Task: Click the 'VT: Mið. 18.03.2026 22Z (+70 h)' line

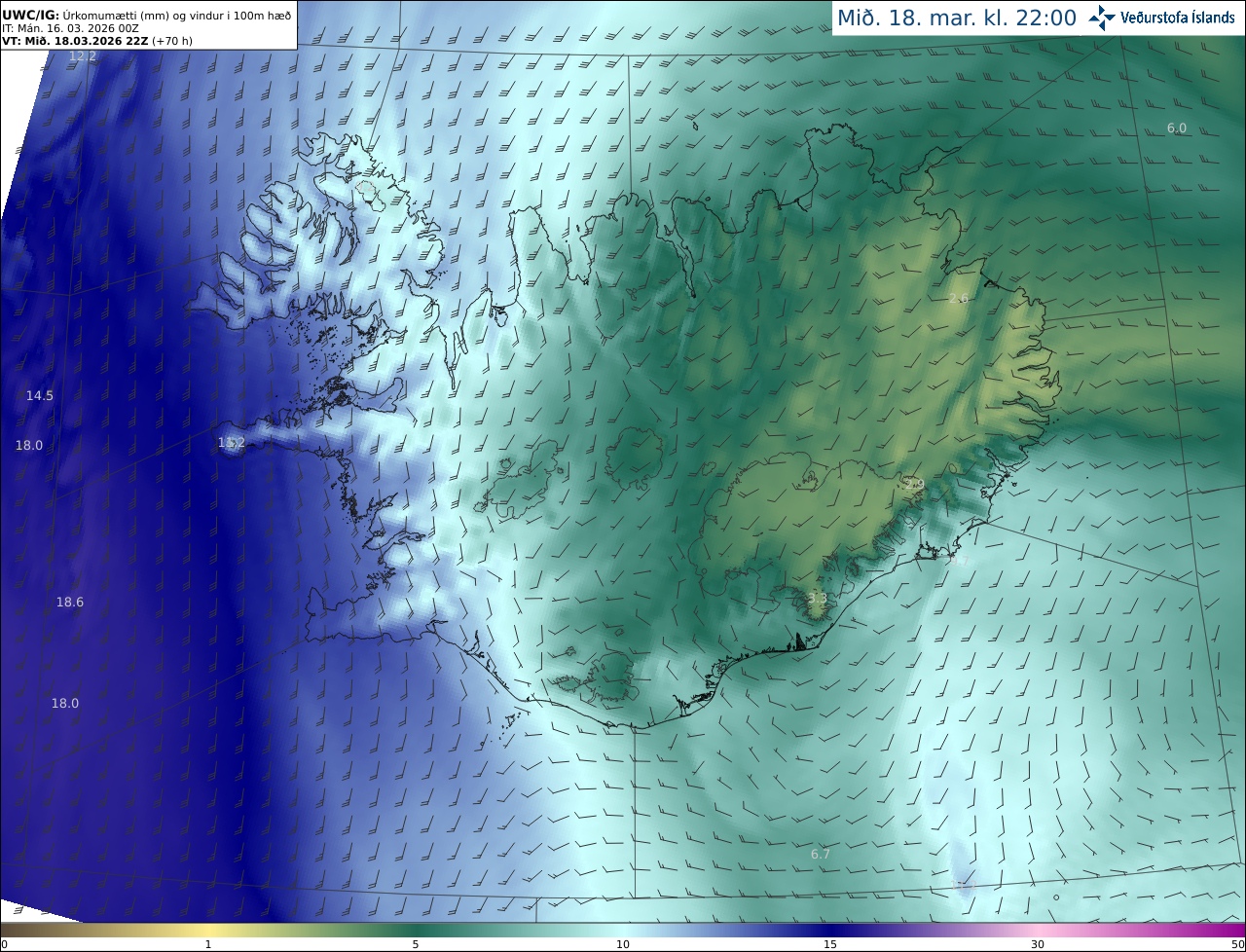Action: 97,41
